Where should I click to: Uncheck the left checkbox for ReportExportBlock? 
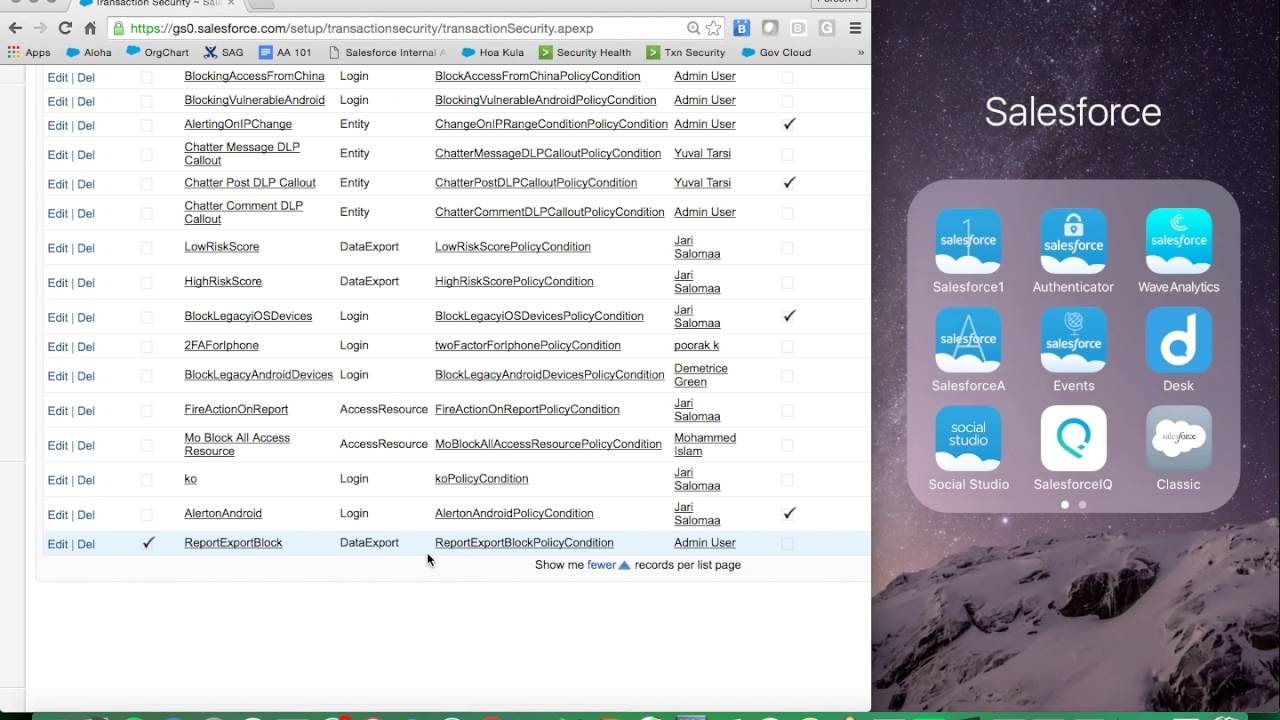pyautogui.click(x=147, y=543)
